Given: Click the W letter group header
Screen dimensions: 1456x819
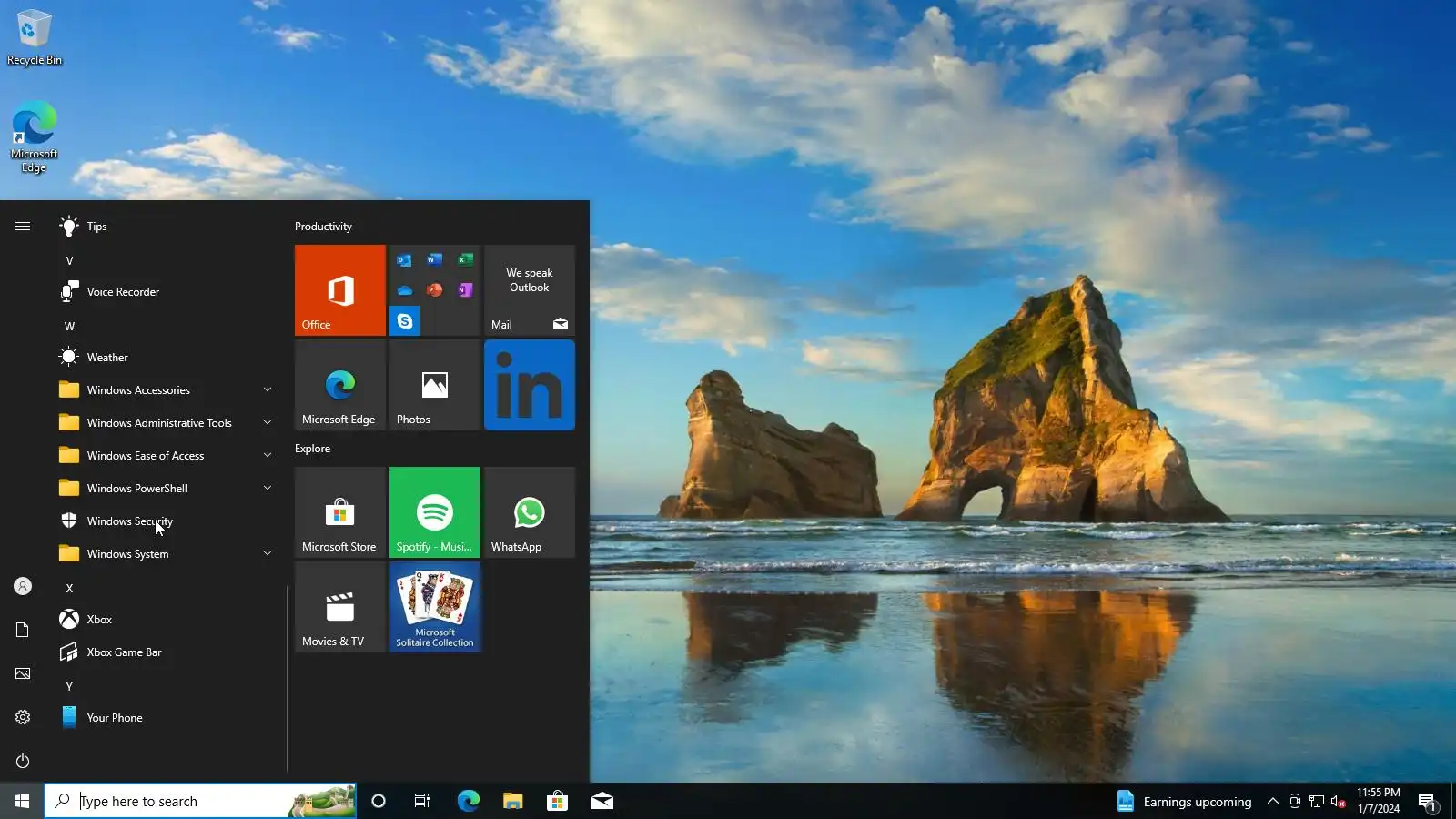Looking at the screenshot, I should [69, 327].
